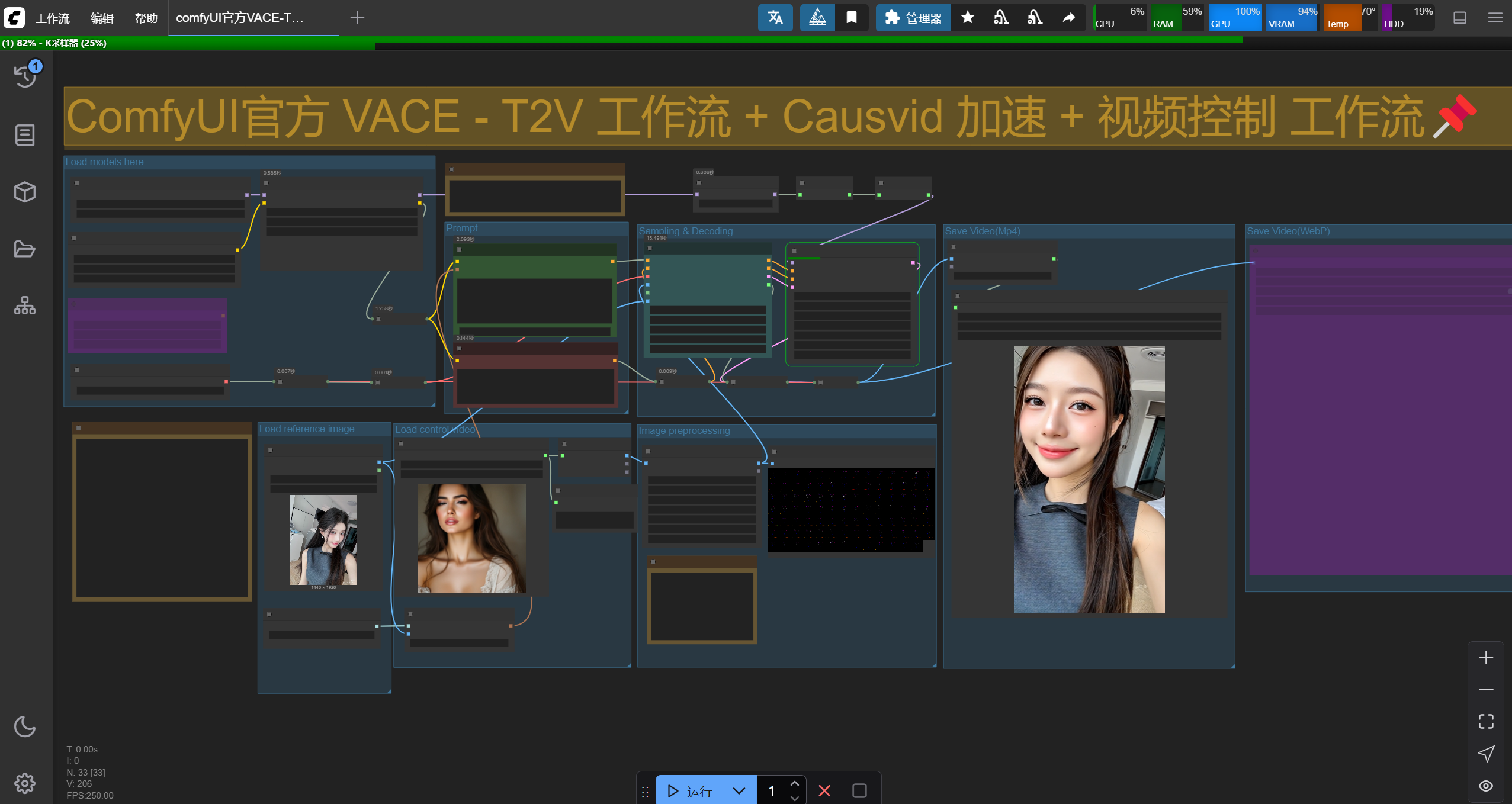Viewport: 1512px width, 804px height.
Task: Click the 运行 run button
Action: pyautogui.click(x=691, y=790)
